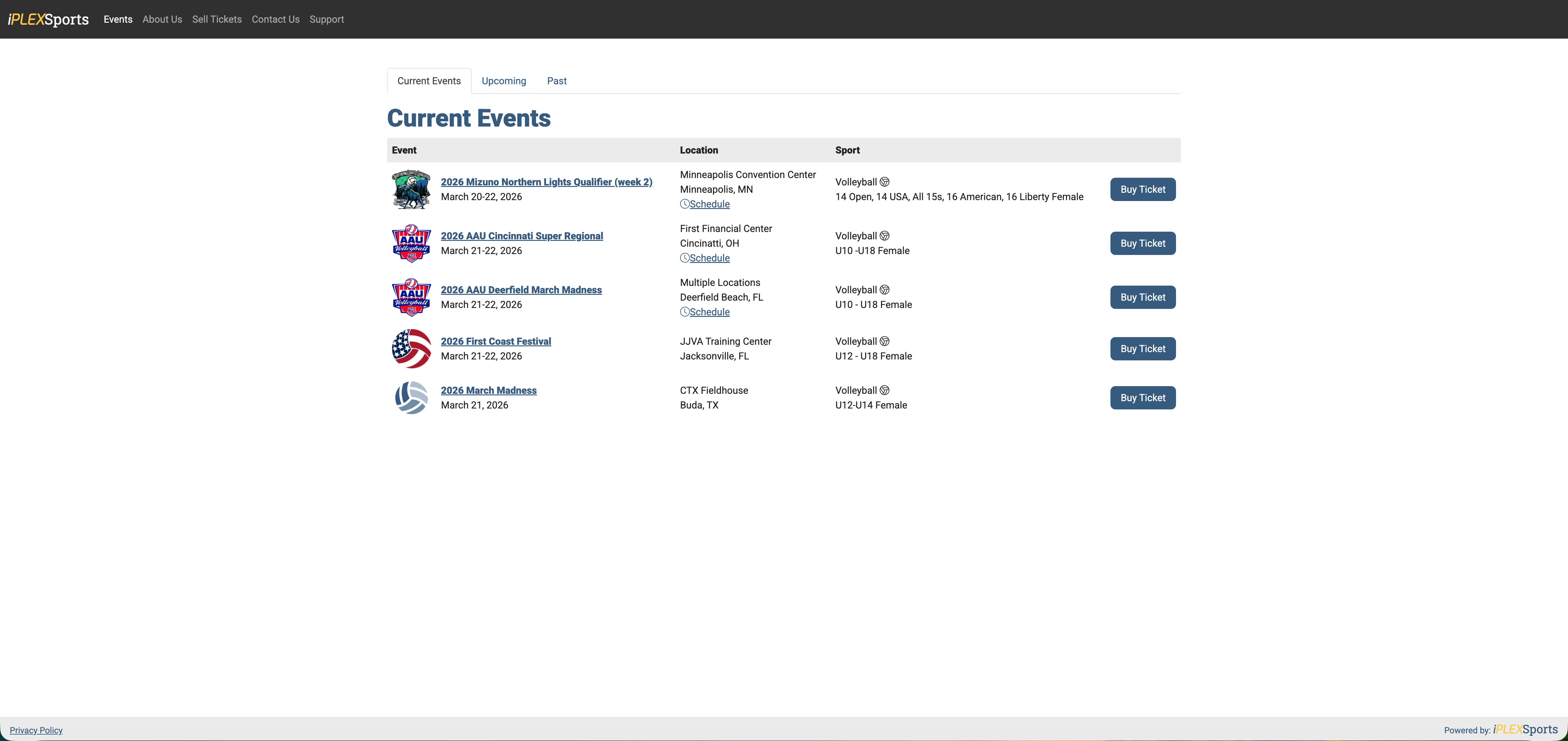The width and height of the screenshot is (1568, 741).
Task: Click the First Coast Festival volleyball logo
Action: tap(411, 349)
